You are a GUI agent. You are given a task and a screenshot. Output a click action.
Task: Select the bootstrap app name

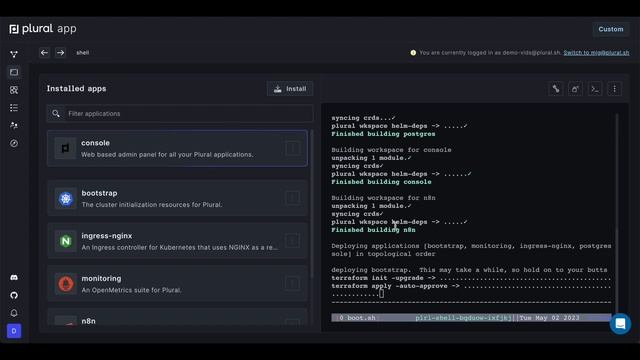99,193
